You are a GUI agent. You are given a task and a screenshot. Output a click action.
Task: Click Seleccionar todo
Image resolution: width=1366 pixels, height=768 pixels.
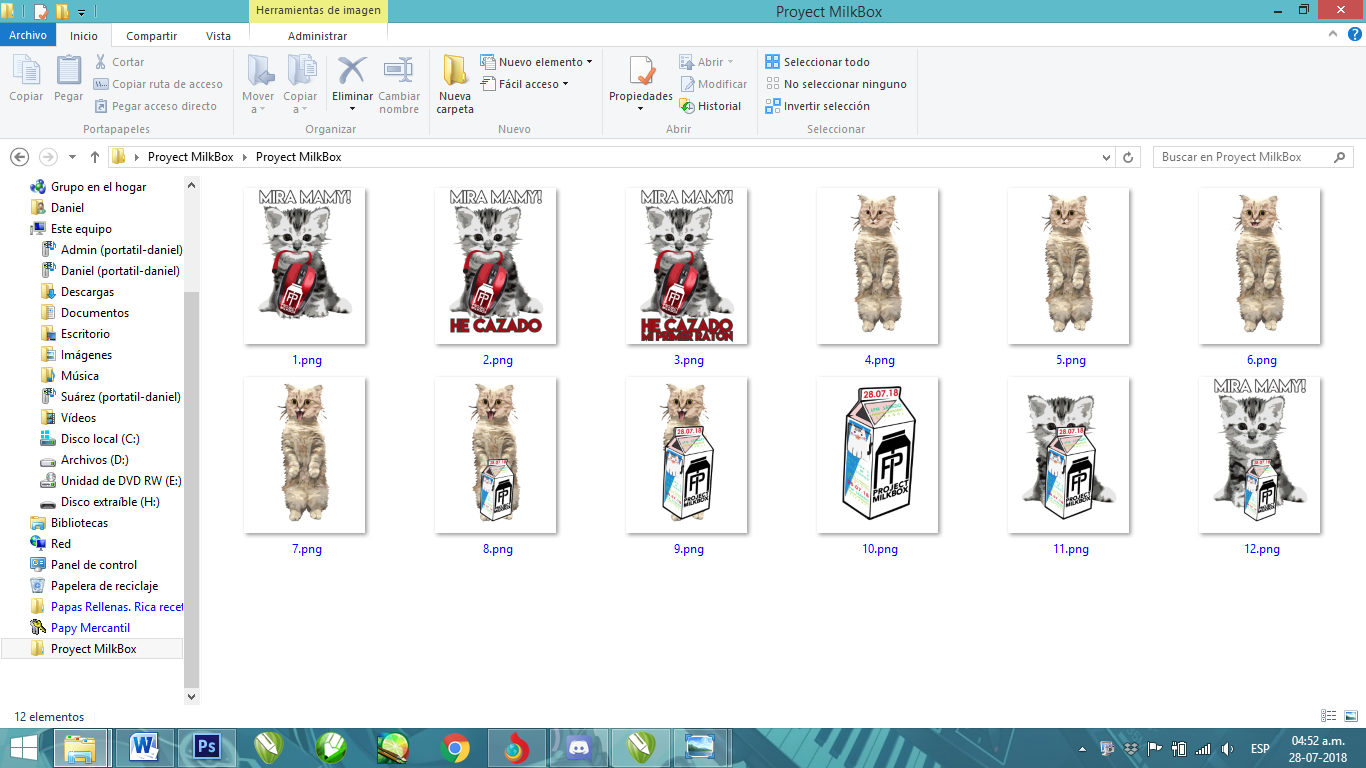pyautogui.click(x=817, y=62)
